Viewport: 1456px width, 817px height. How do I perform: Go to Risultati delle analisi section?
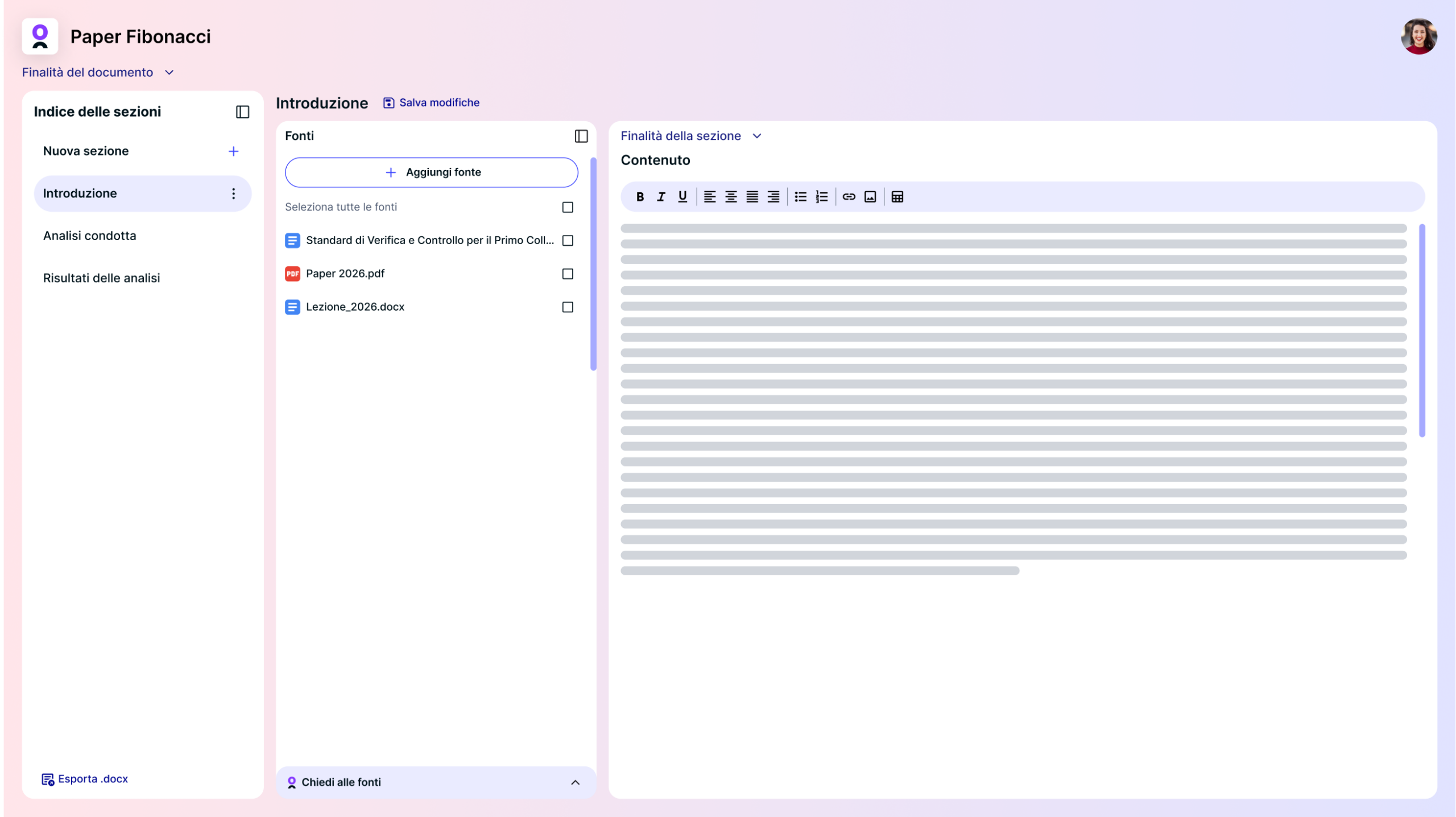coord(102,278)
